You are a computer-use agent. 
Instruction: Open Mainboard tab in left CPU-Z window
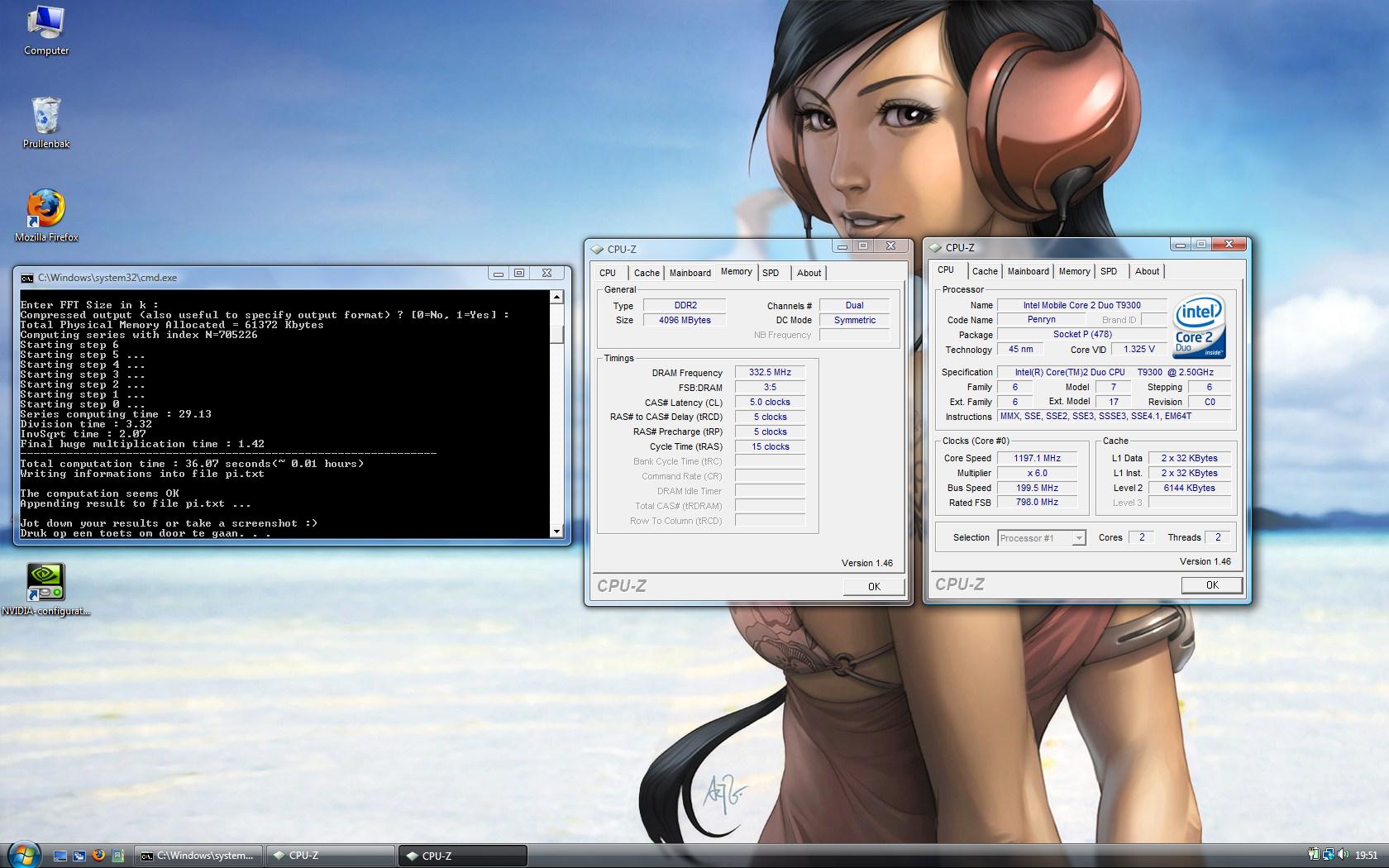tap(690, 273)
